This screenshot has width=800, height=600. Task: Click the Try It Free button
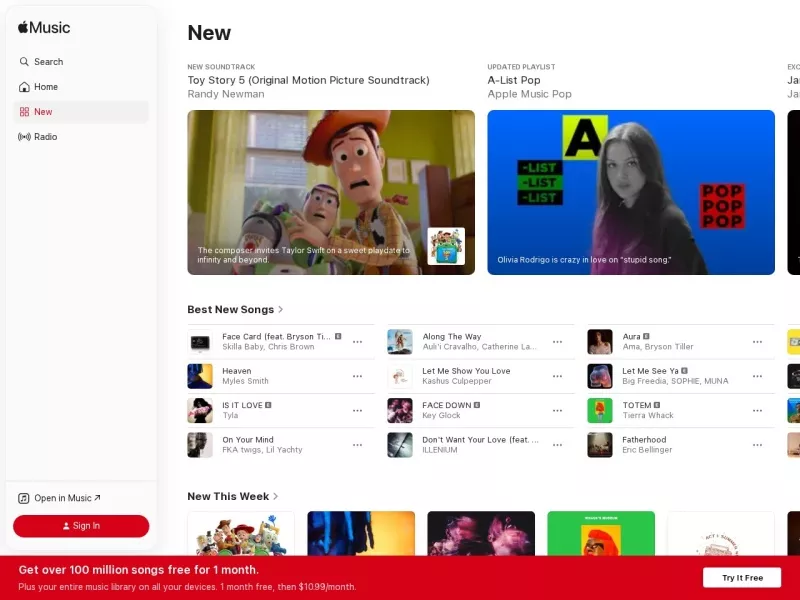pyautogui.click(x=742, y=578)
